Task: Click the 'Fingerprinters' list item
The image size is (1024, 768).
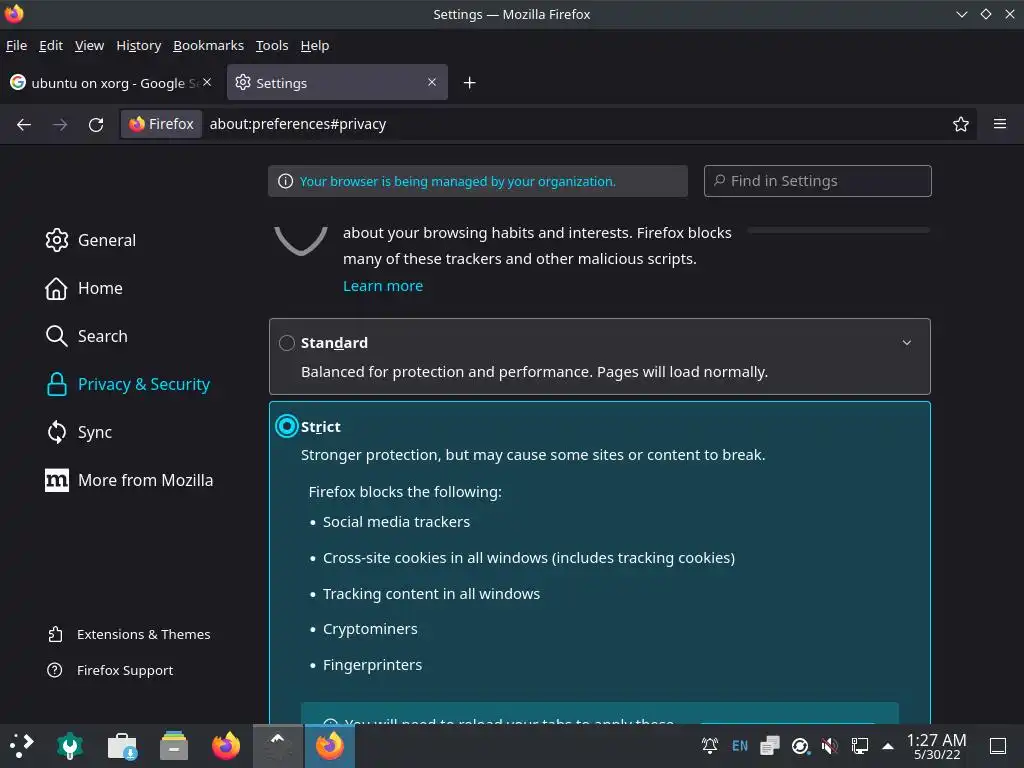Action: tap(372, 665)
